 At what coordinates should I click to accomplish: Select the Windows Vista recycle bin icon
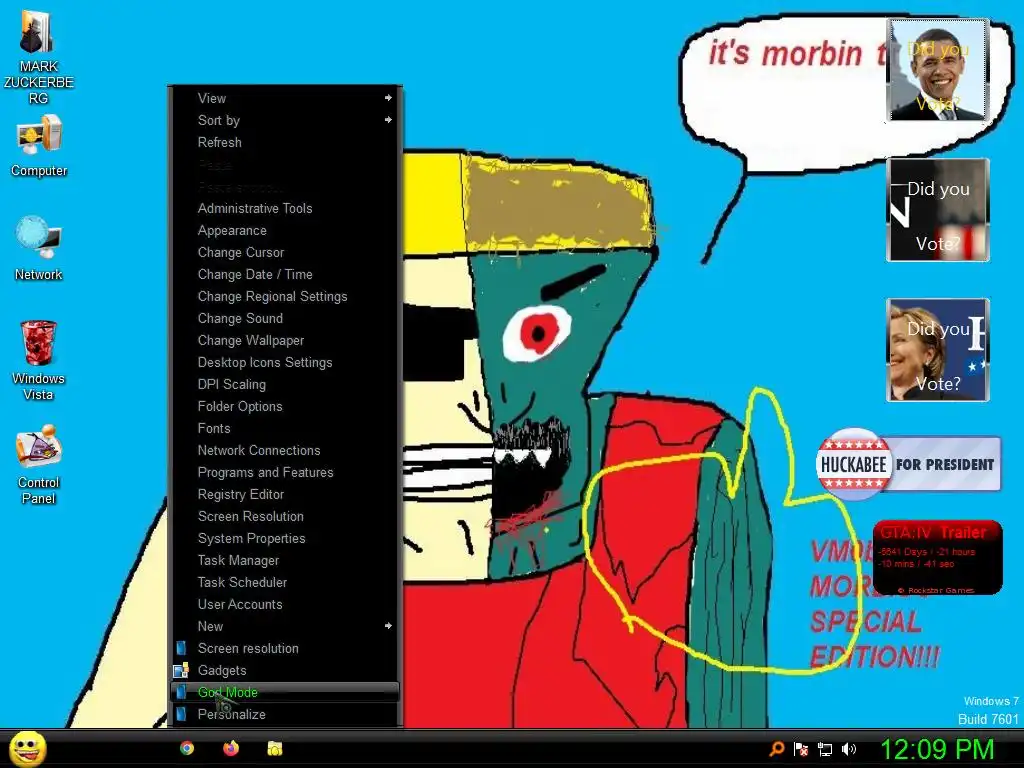click(x=39, y=359)
